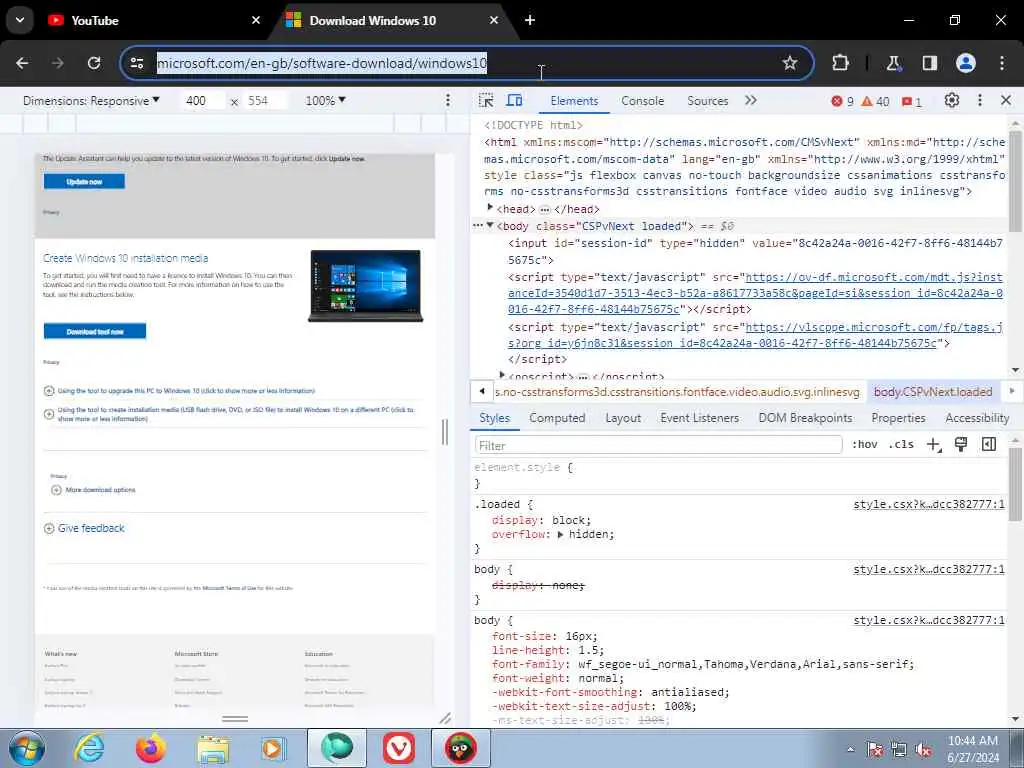Bookmark this page with the star

click(x=790, y=63)
